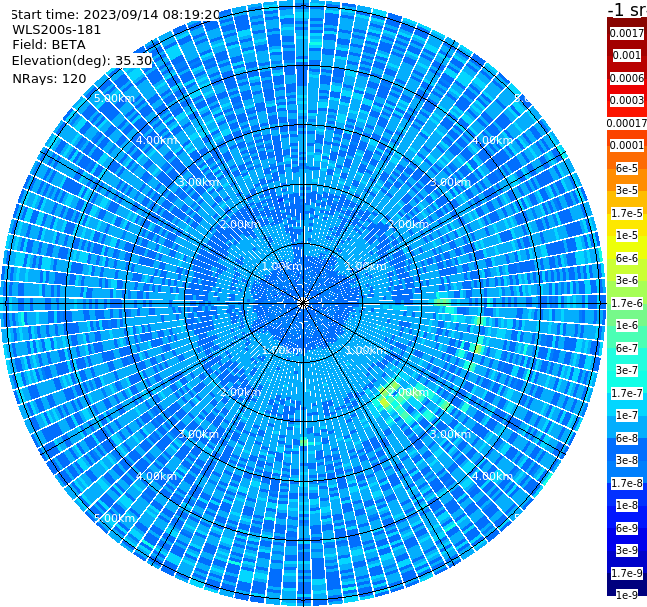647x607 pixels.
Task: Click the lower-left 2.00km range ring label
Action: tap(240, 392)
